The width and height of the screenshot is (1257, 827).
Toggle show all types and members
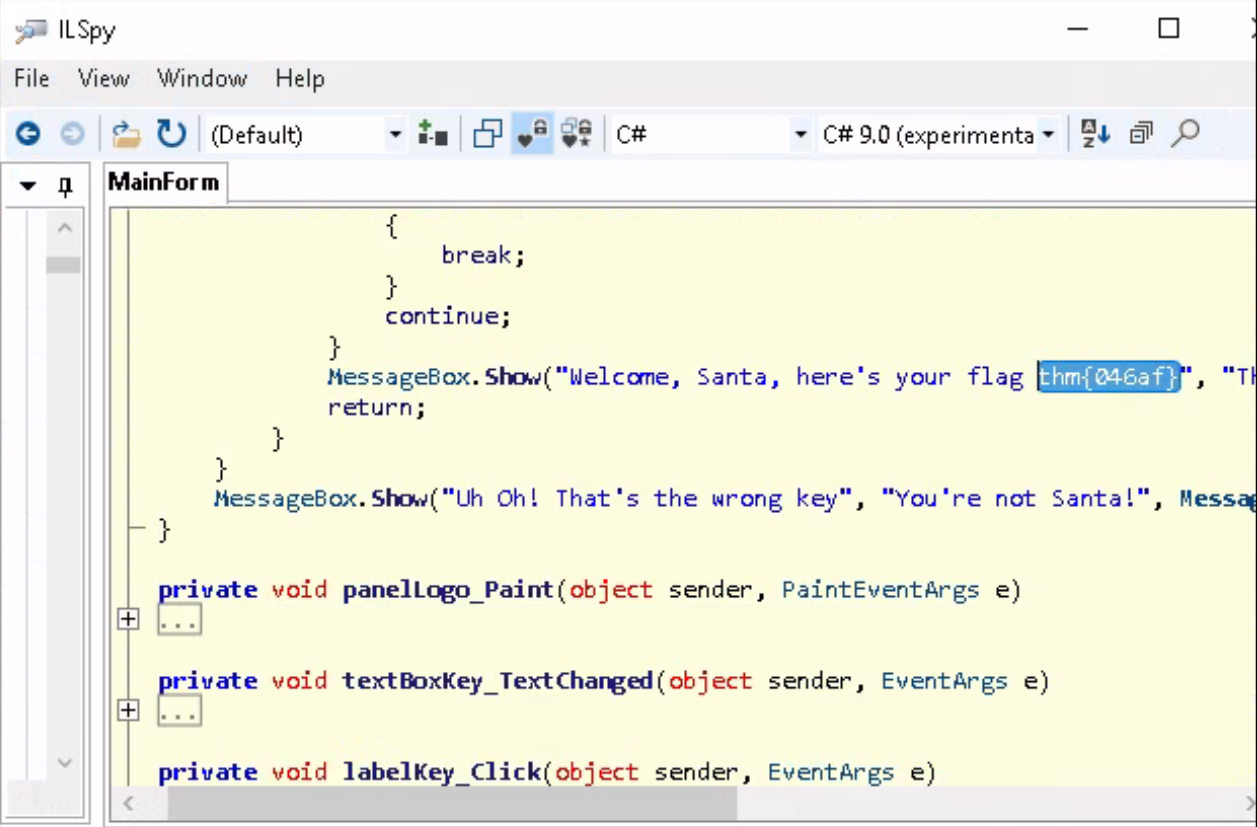click(577, 134)
